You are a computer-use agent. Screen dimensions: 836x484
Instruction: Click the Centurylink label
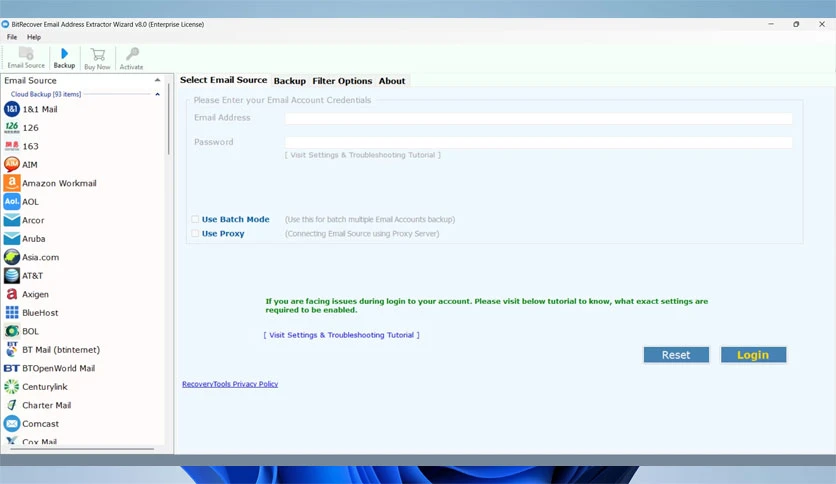45,386
